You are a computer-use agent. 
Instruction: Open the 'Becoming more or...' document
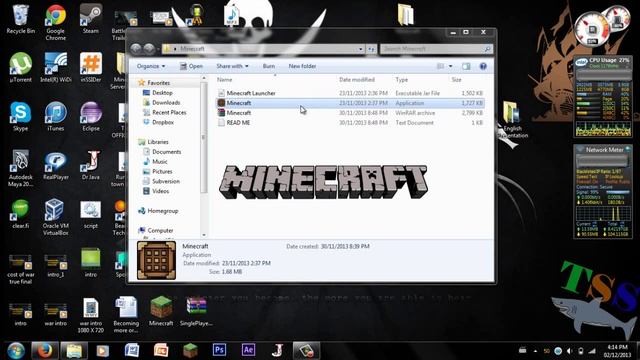(x=126, y=315)
